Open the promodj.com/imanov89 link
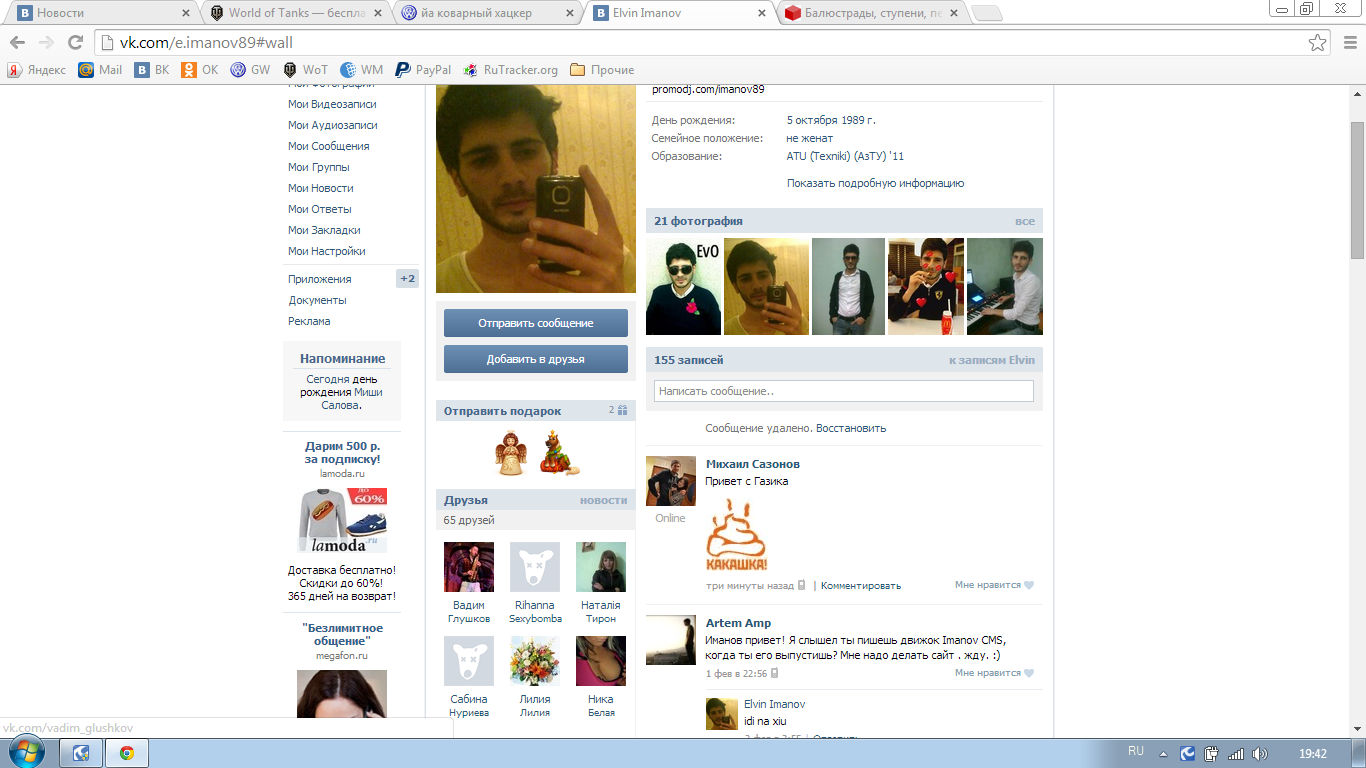1366x768 pixels. click(708, 90)
